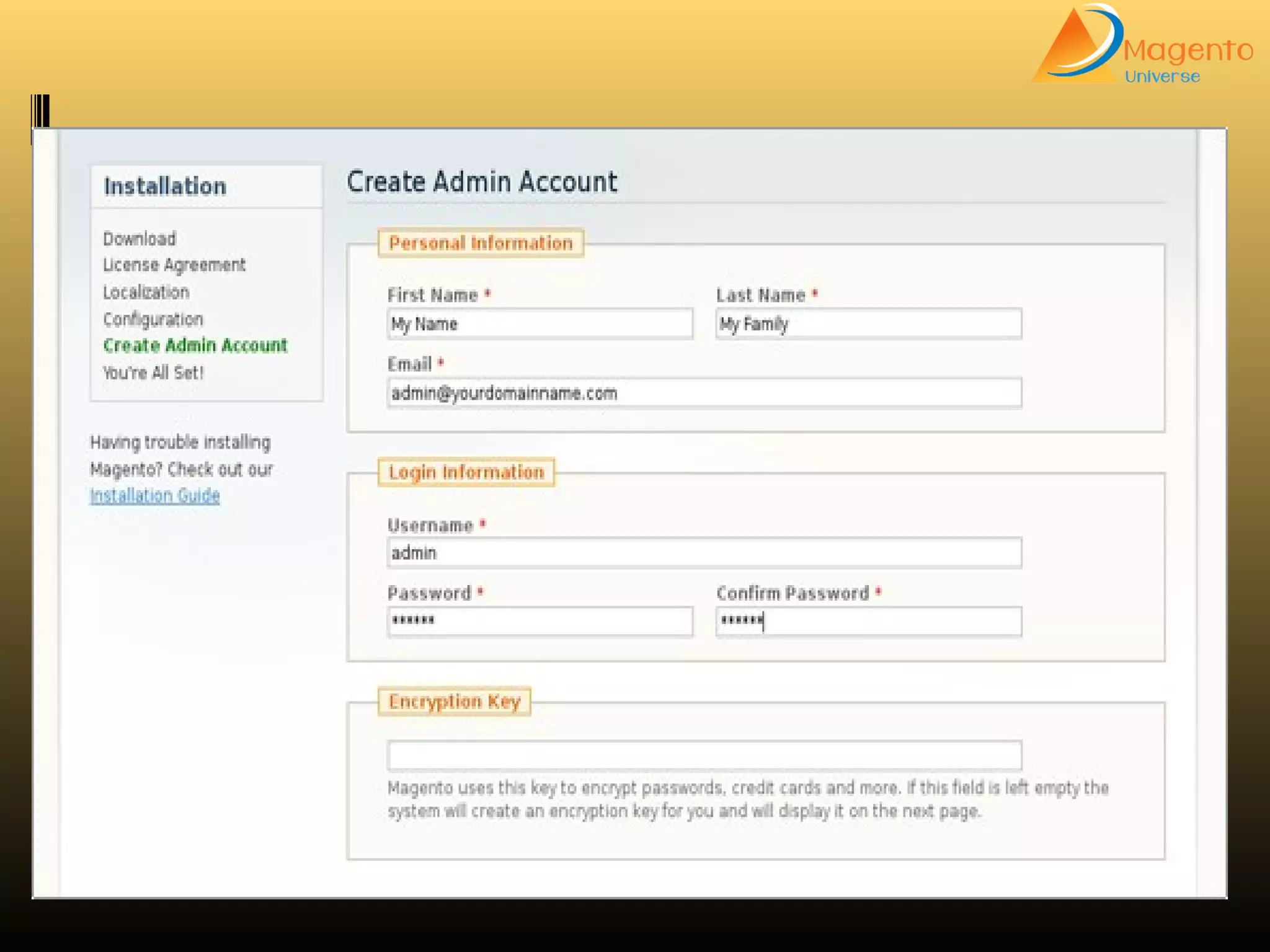Click the Encryption Key section label
The width and height of the screenshot is (1270, 952).
click(455, 702)
